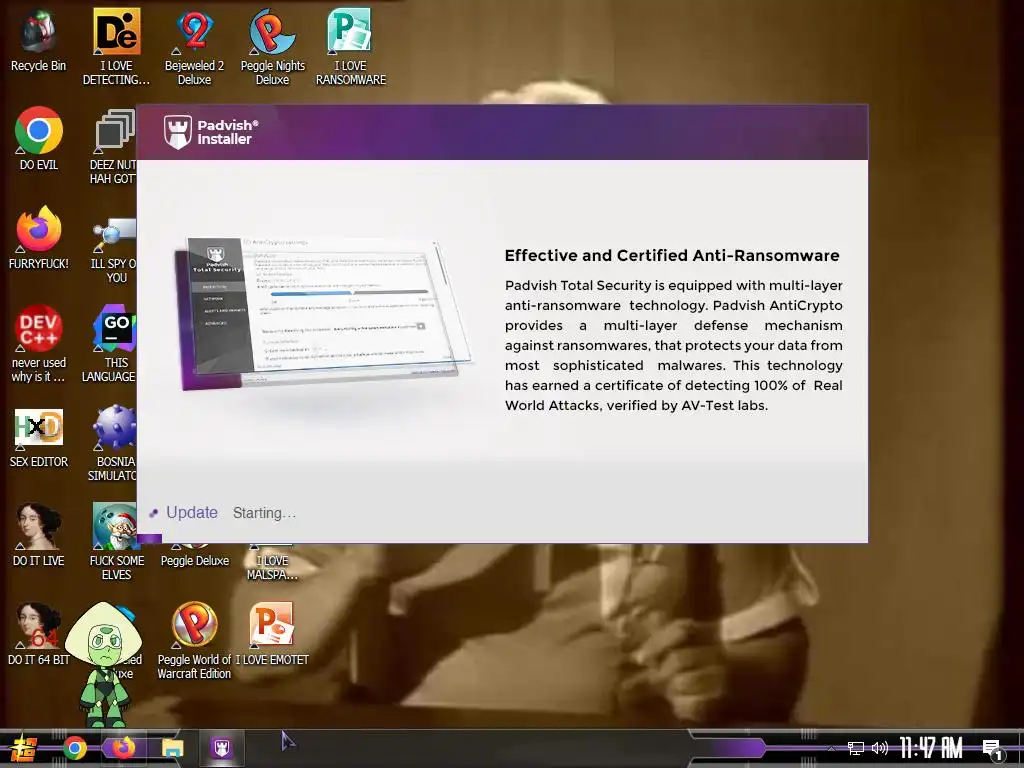Select the Peggle Deluxe desktop shortcut
Screen dimensions: 1024x768
point(195,555)
